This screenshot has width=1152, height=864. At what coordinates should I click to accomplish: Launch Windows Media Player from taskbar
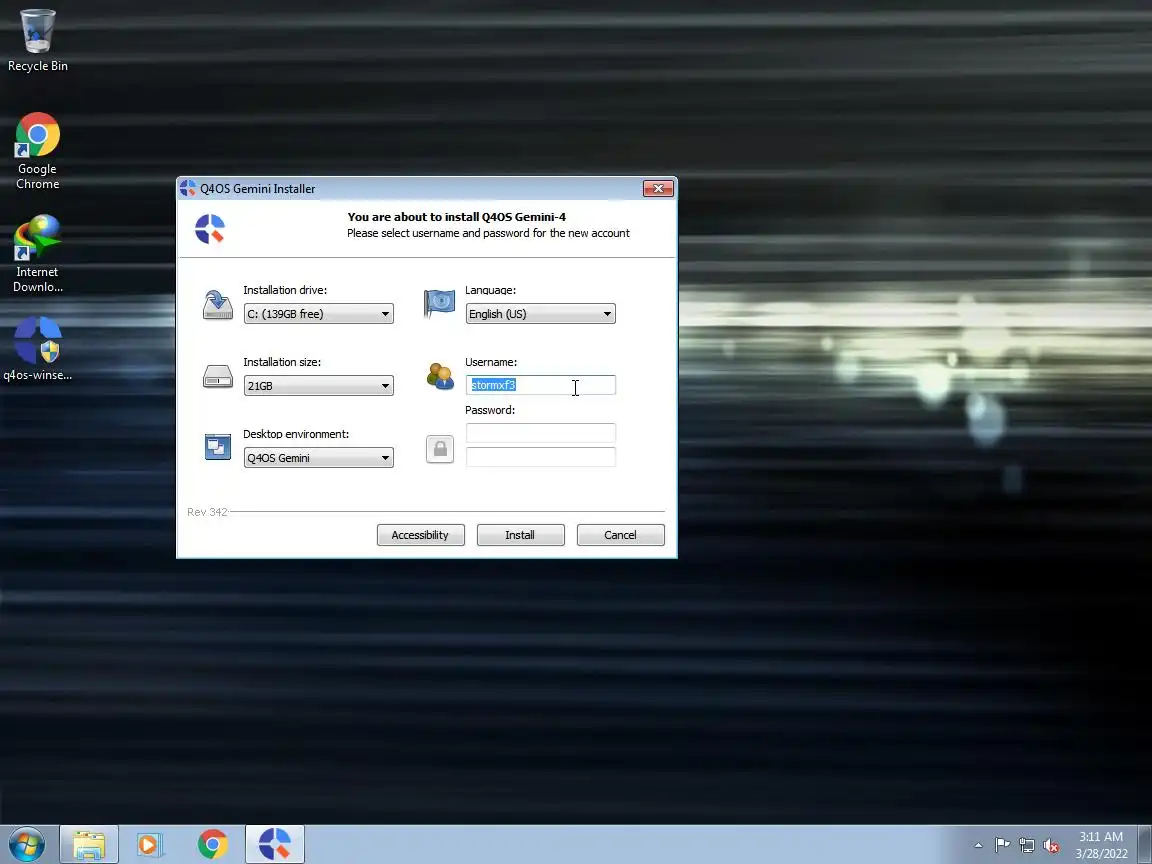click(x=150, y=845)
